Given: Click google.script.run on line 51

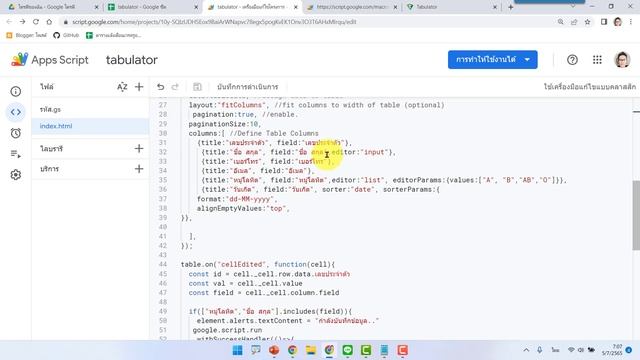Looking at the screenshot, I should [x=227, y=330].
